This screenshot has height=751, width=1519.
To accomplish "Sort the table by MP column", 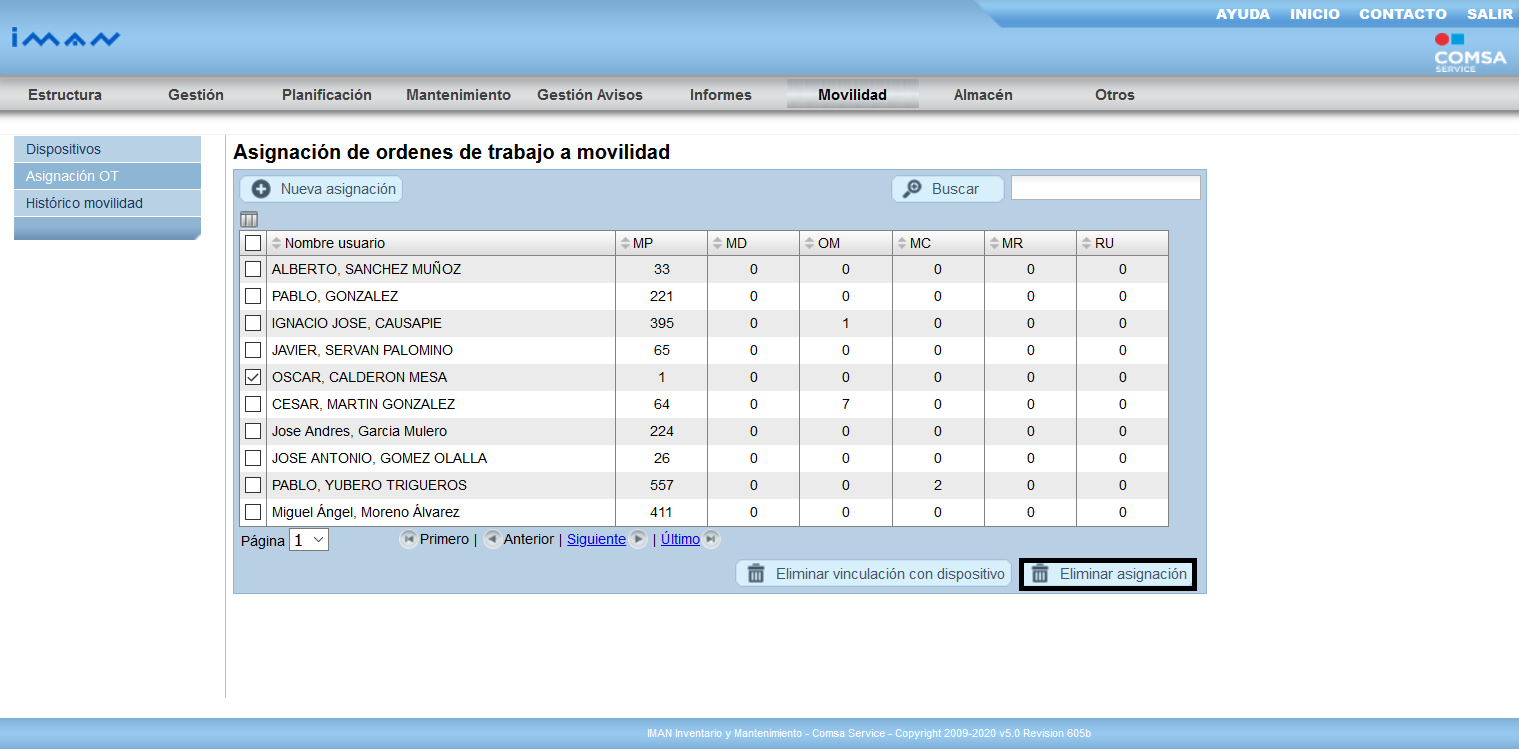I will (x=625, y=243).
